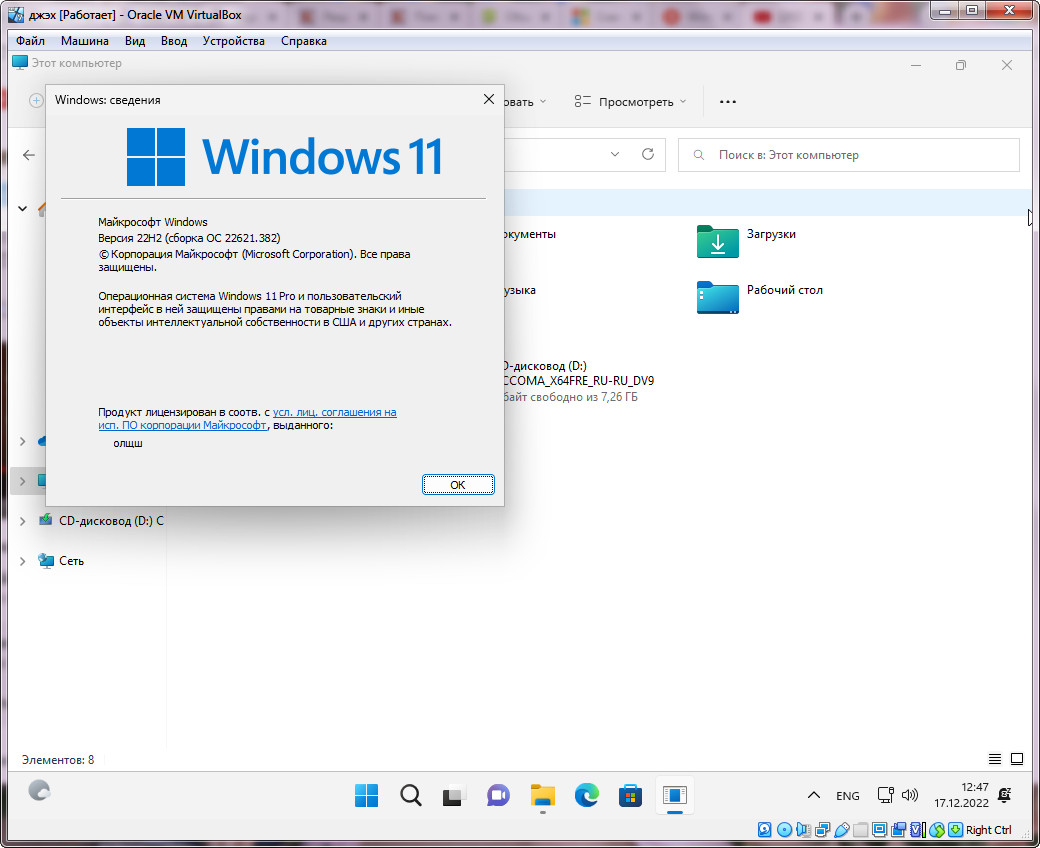Close the Windows: сведения dialog

pos(489,99)
